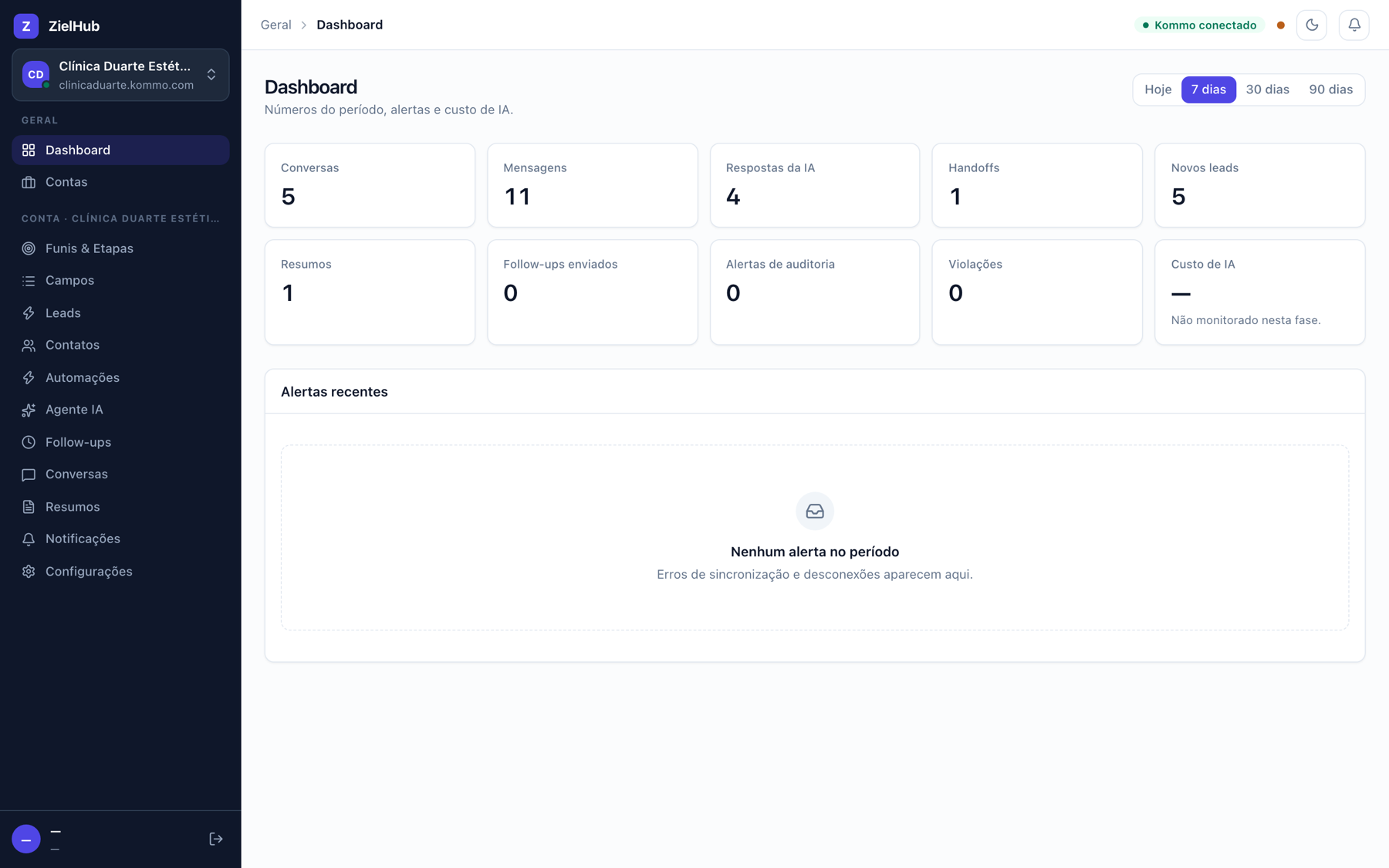Click the user avatar at sidebar bottom

[x=26, y=839]
